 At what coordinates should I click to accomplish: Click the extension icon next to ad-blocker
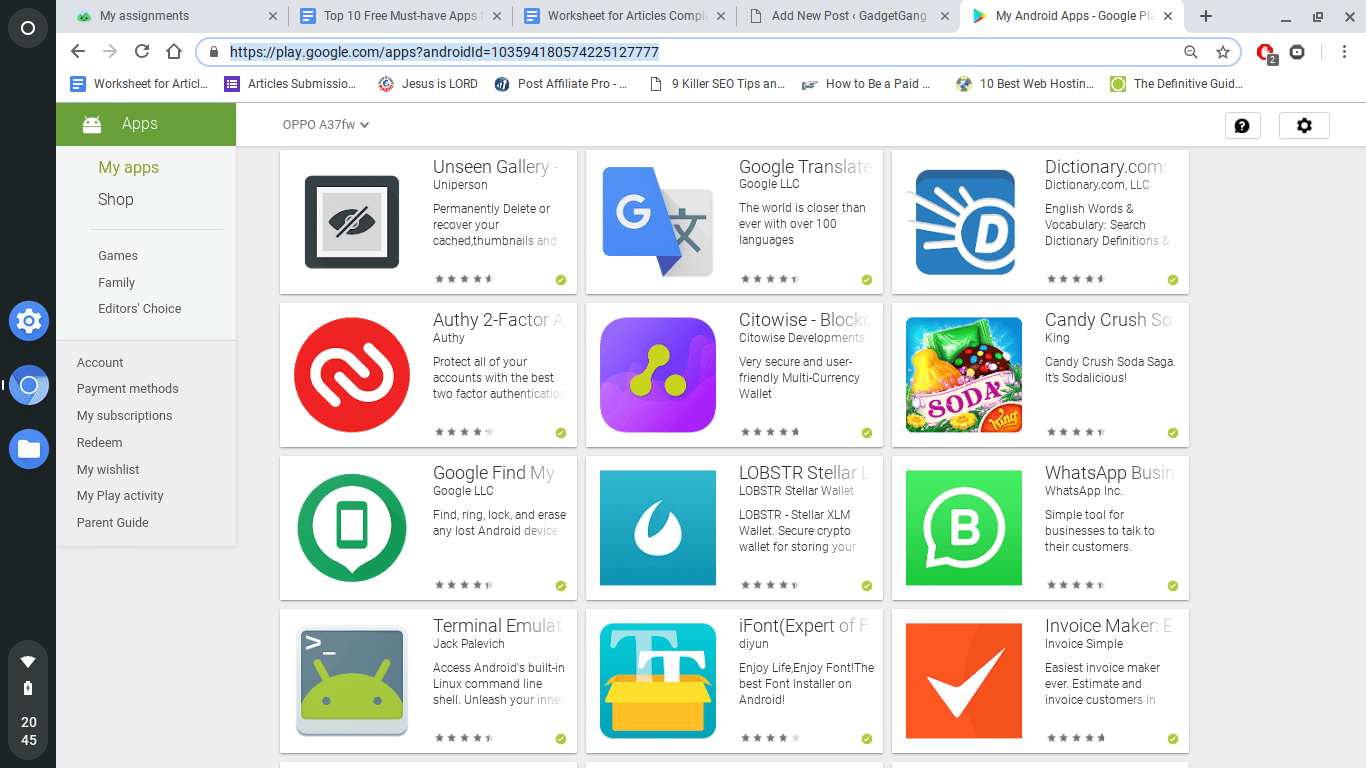[x=1297, y=52]
